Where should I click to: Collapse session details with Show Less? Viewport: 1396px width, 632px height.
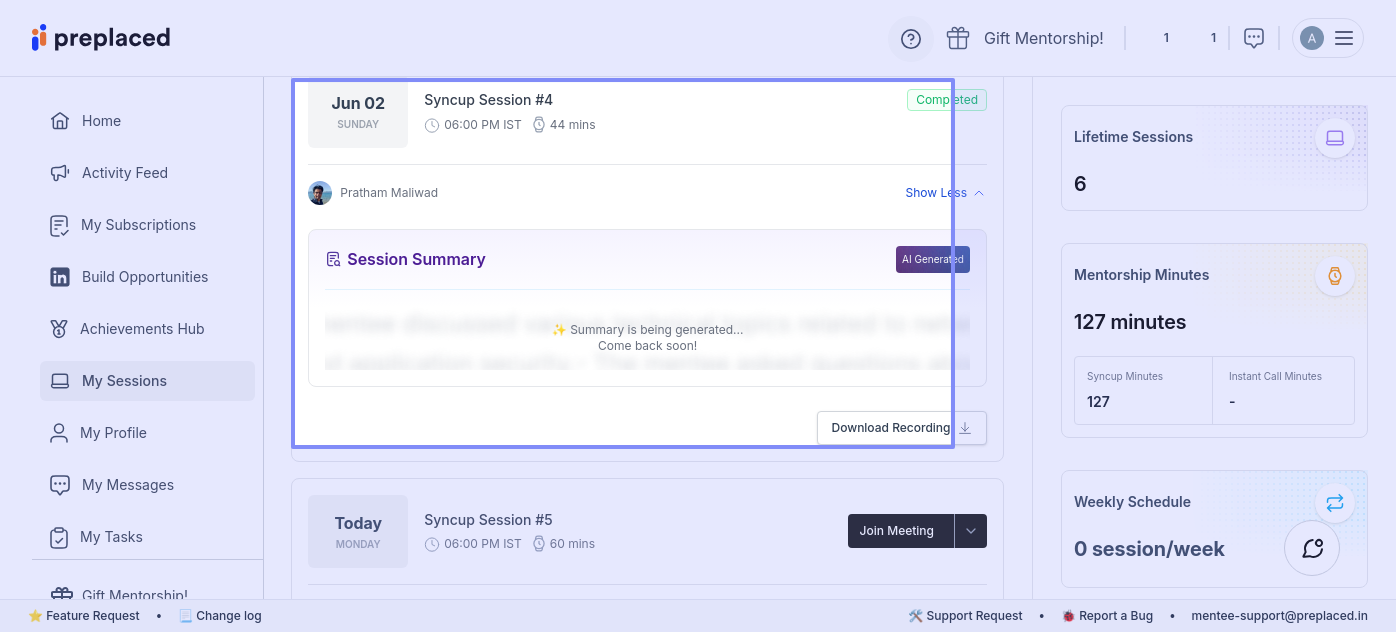pos(944,193)
